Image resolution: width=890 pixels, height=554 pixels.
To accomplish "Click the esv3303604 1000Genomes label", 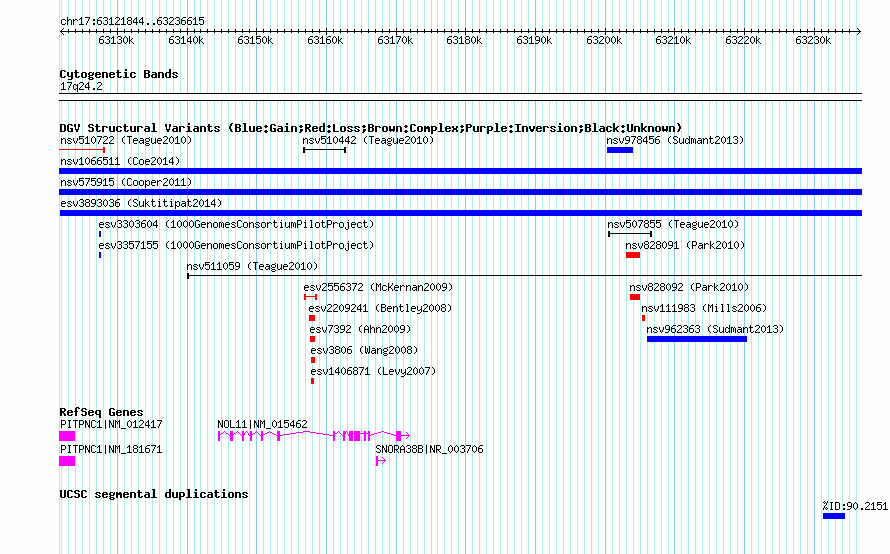I will (x=236, y=224).
